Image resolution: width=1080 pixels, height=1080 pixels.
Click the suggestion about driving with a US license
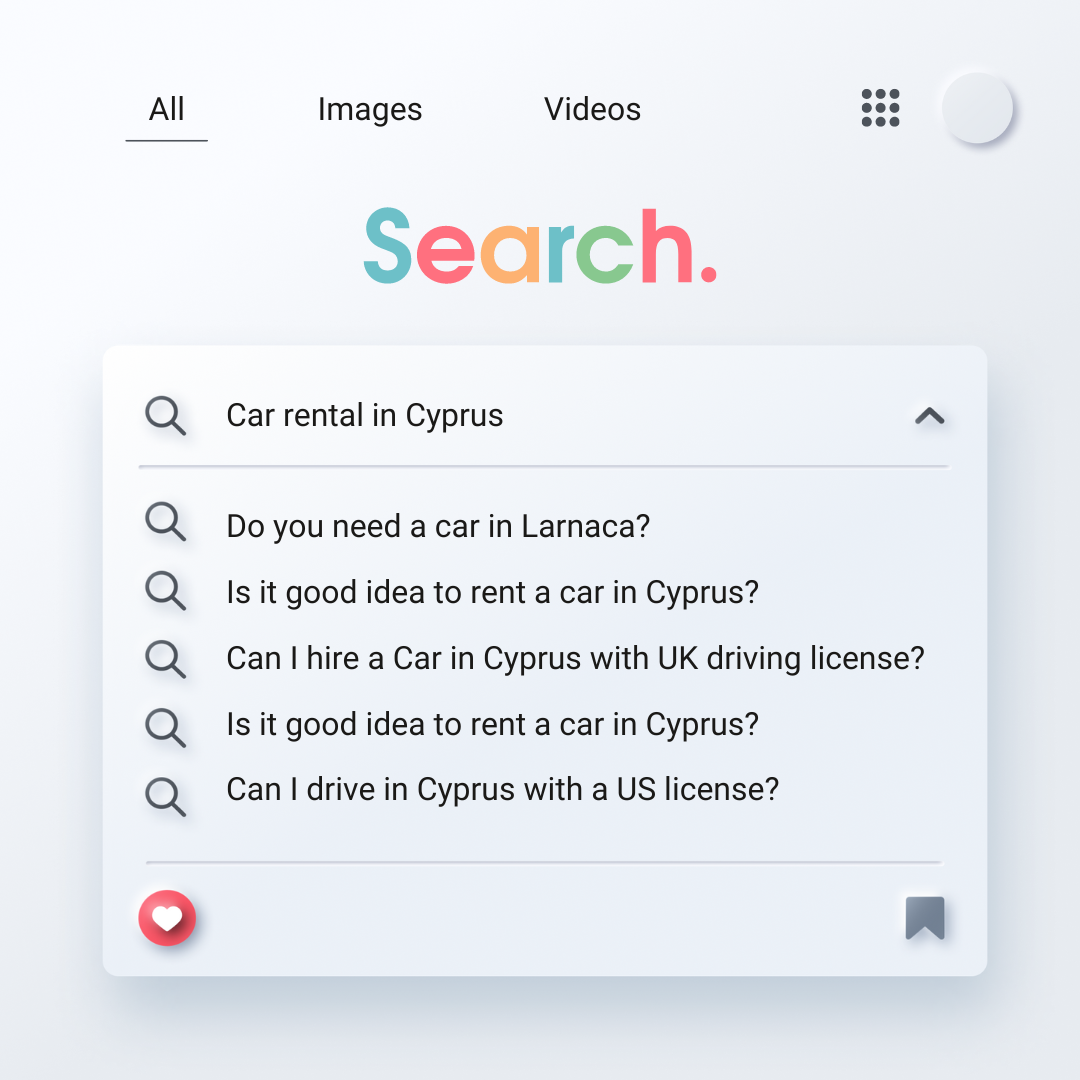tap(500, 790)
